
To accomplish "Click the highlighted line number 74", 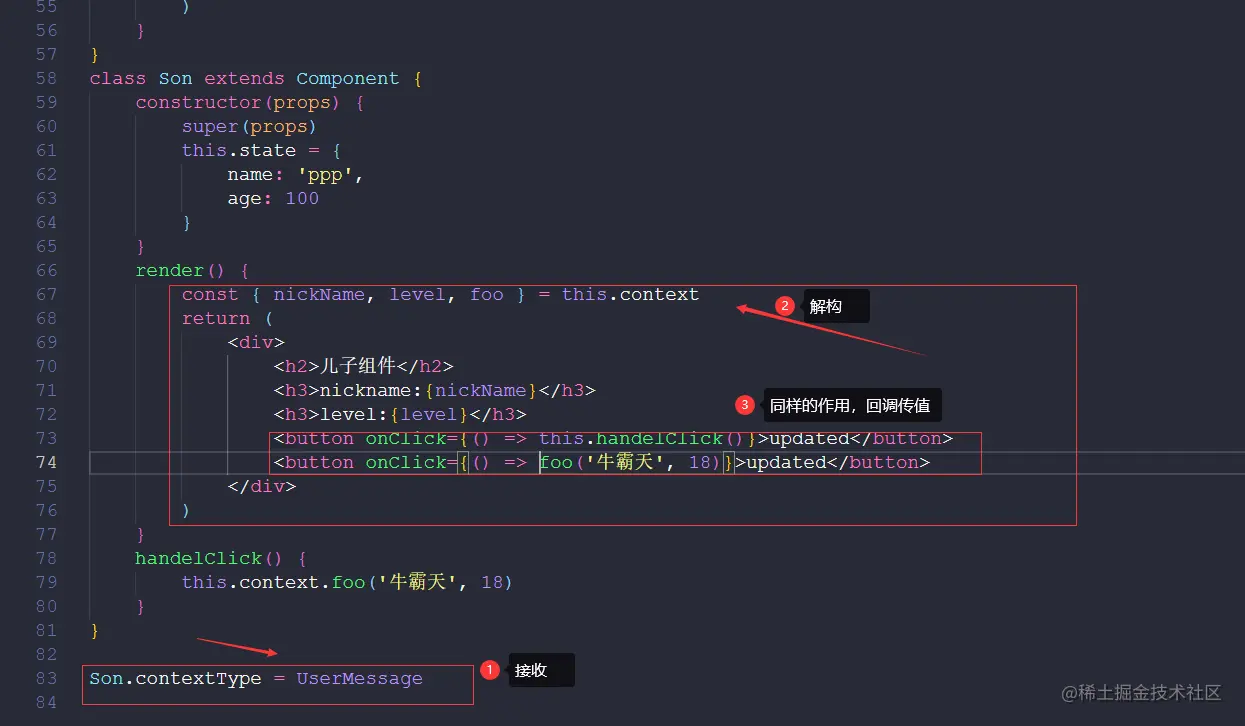I will pyautogui.click(x=46, y=462).
